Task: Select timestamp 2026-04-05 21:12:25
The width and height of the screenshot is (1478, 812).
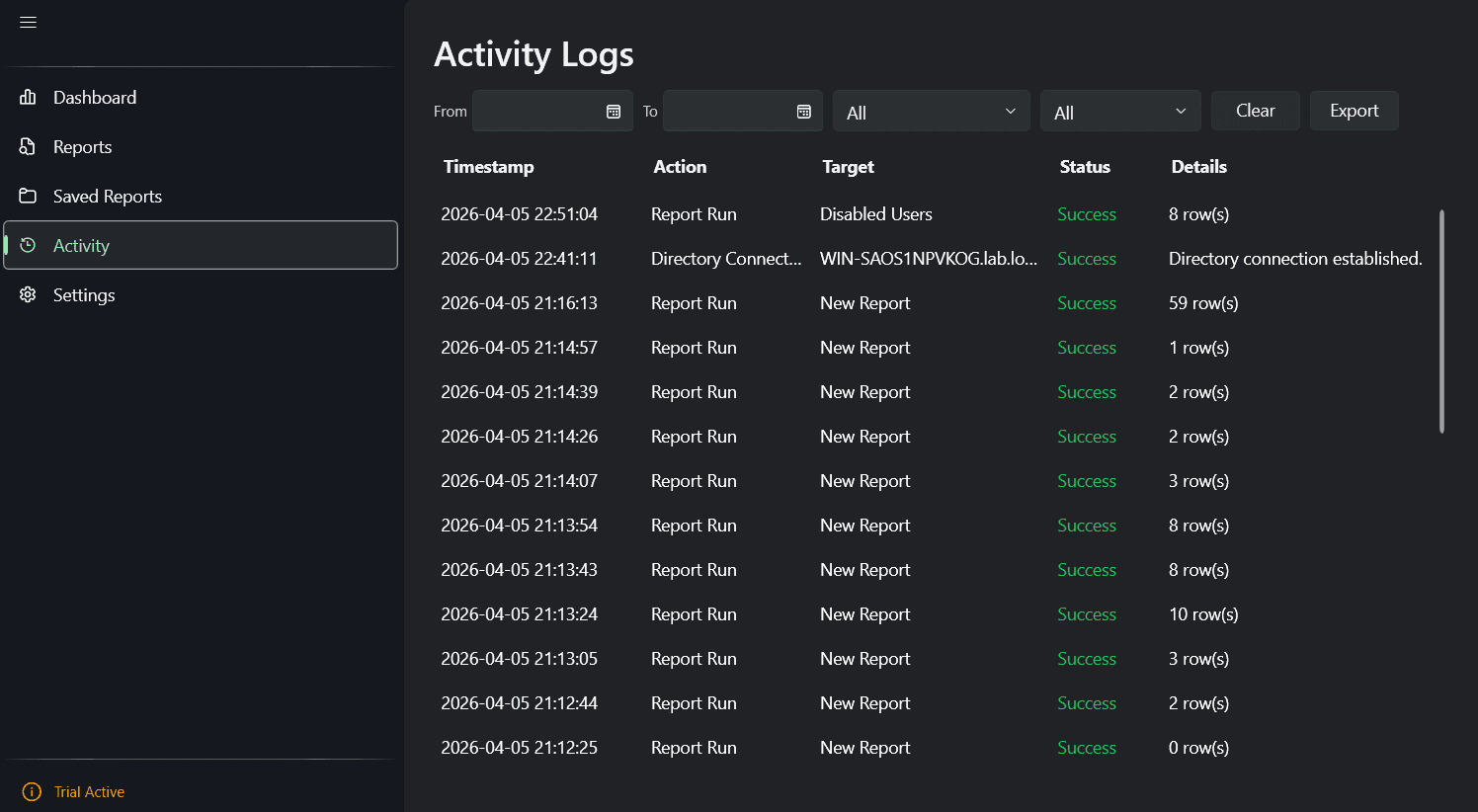Action: click(x=519, y=747)
